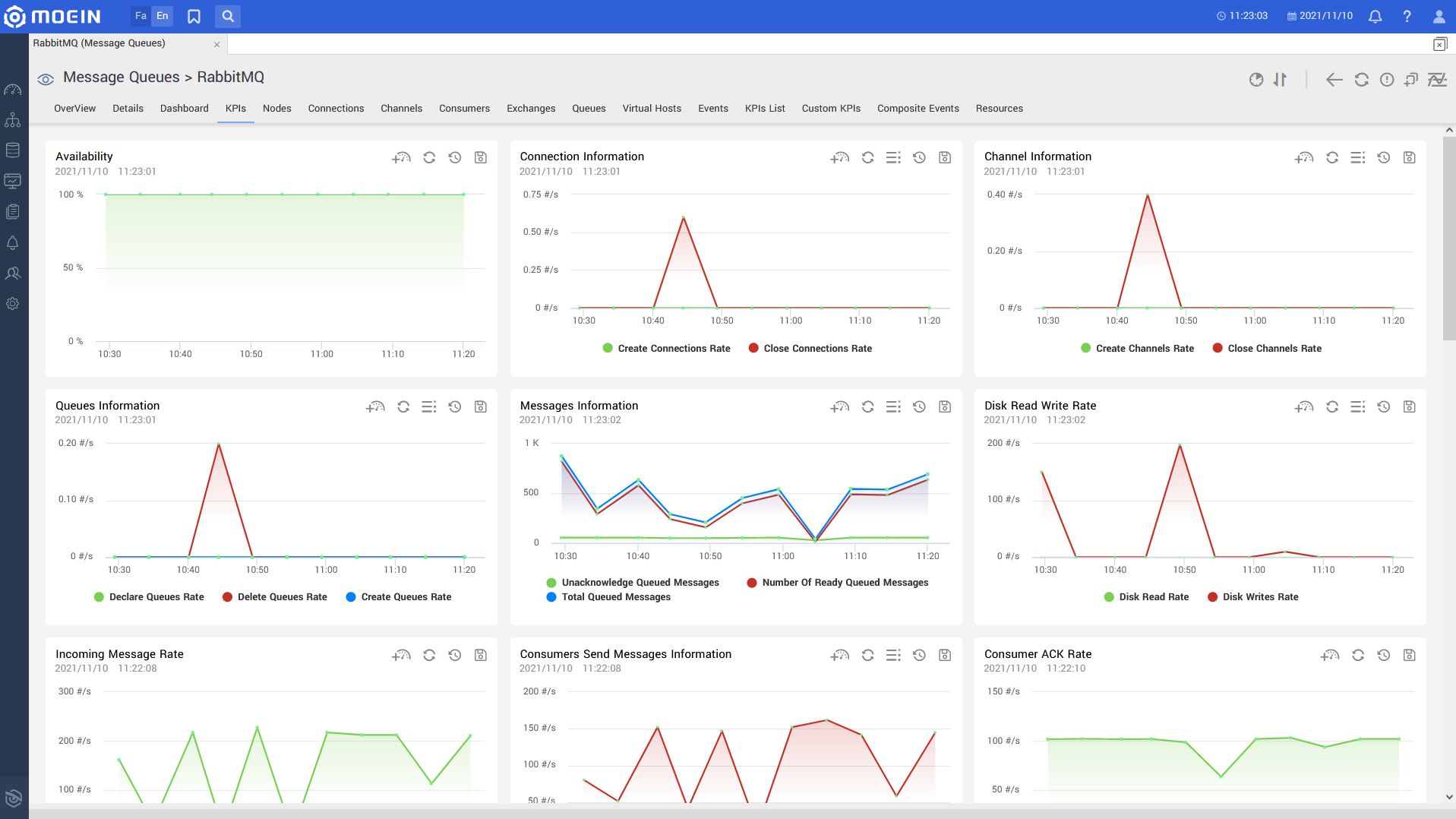Viewport: 1456px width, 819px height.
Task: Open notifications bell in the header
Action: (x=1375, y=16)
